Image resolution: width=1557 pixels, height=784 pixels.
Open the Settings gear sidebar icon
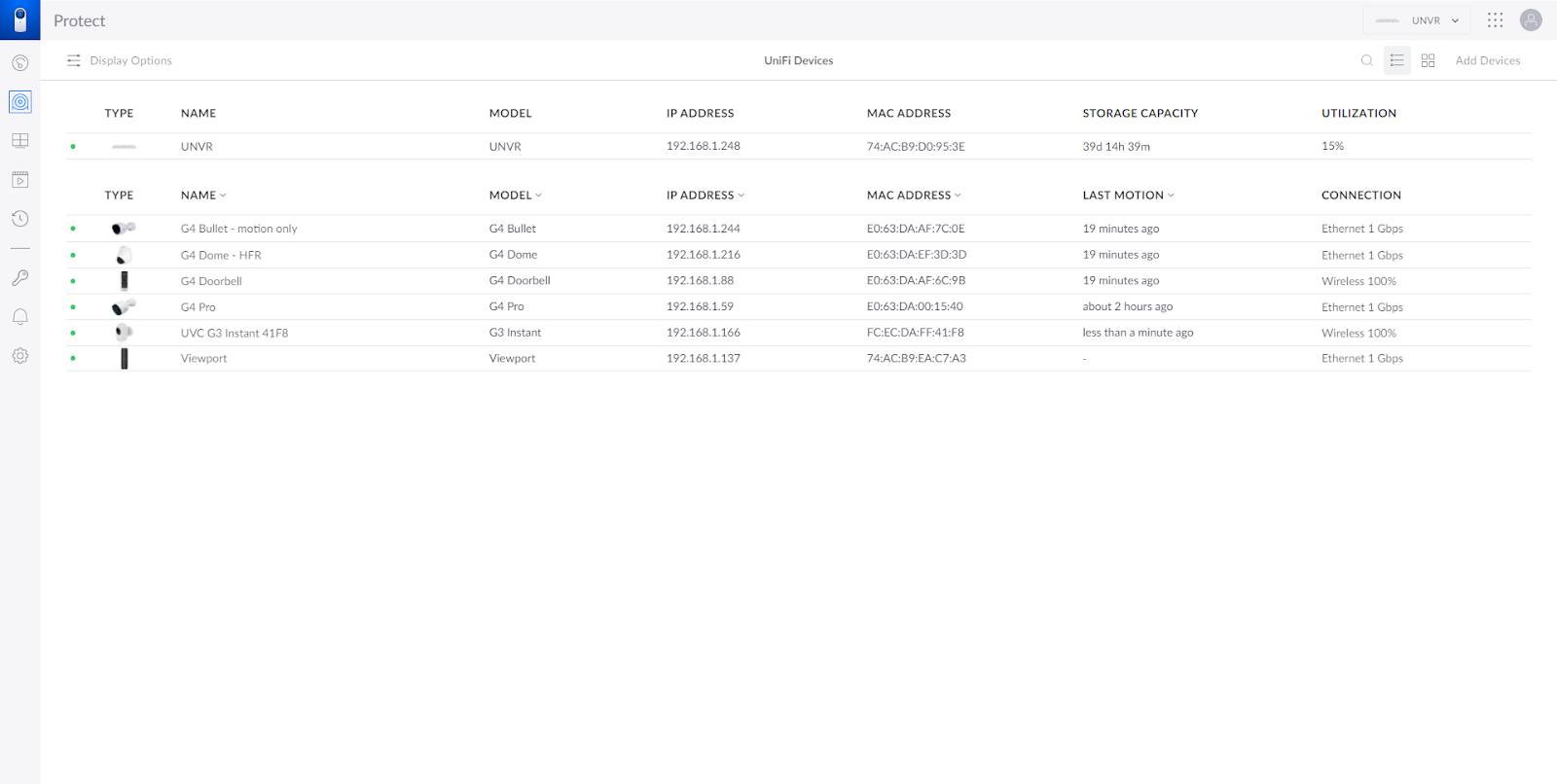19,356
